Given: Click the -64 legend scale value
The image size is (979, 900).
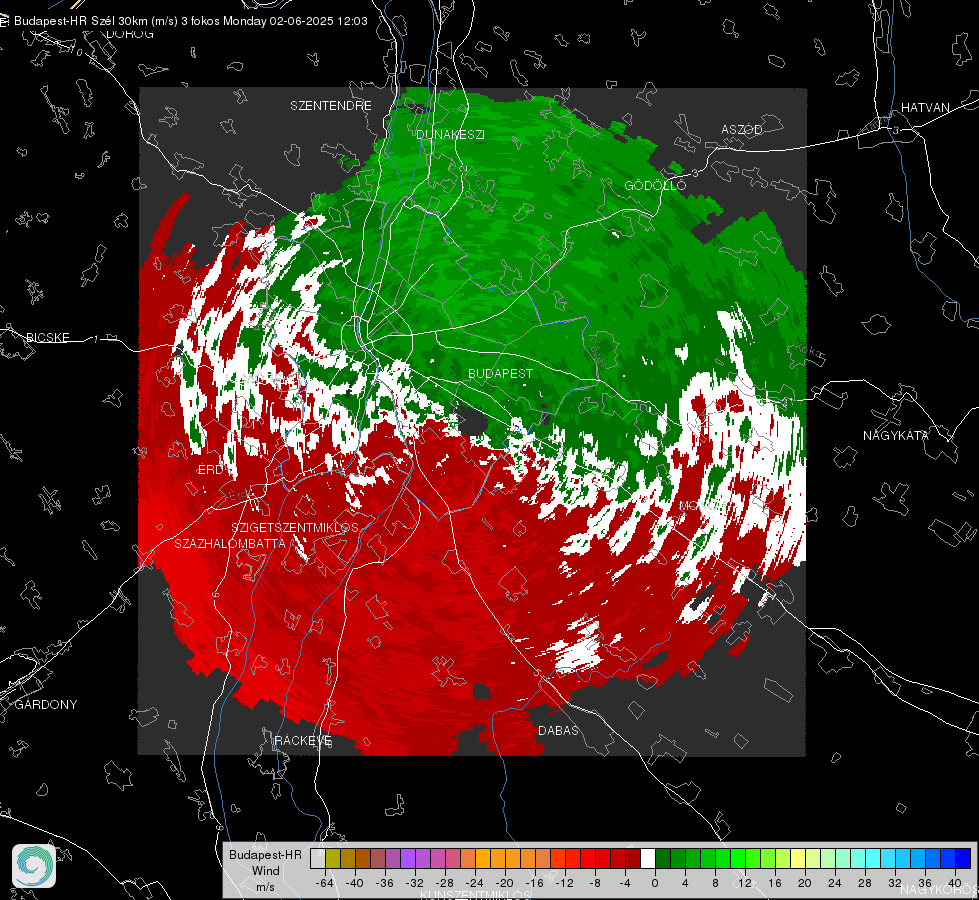Looking at the screenshot, I should coord(325,883).
